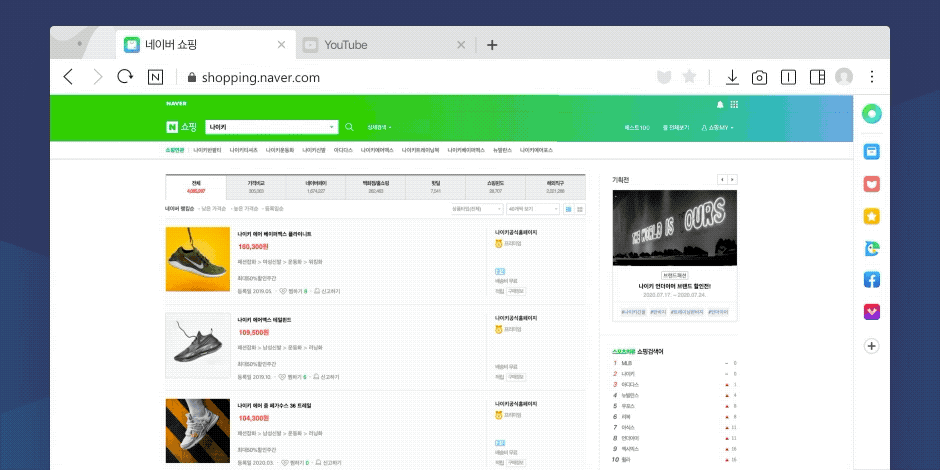Capture the screen with the camera icon
This screenshot has width=940, height=470.
coord(760,77)
